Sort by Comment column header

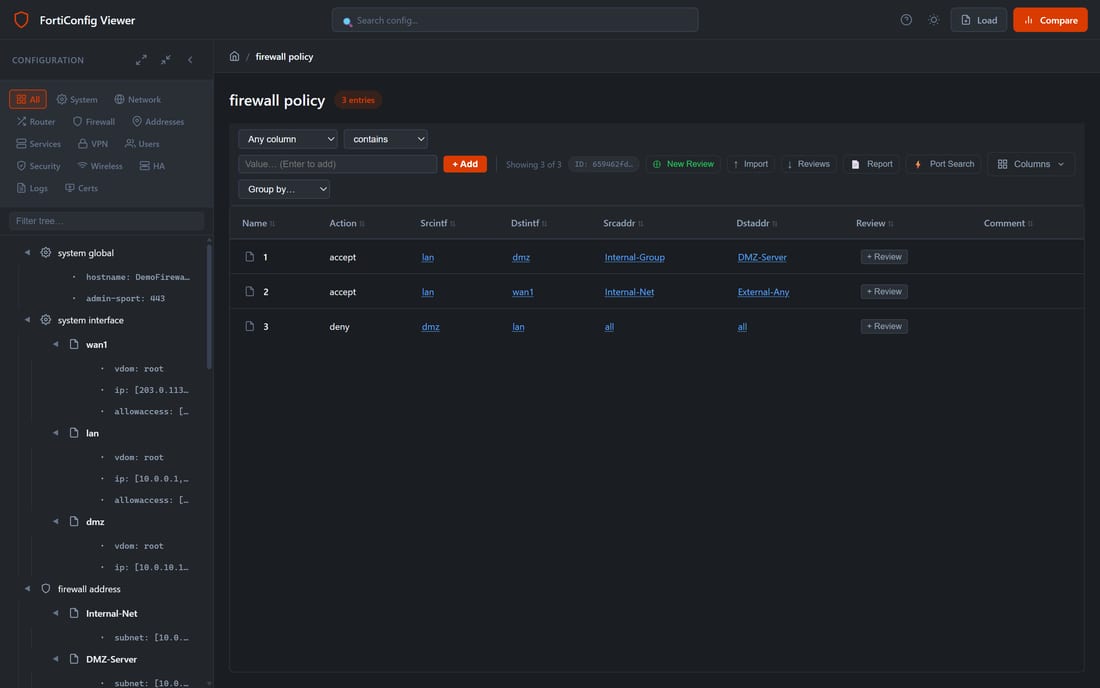click(x=1007, y=223)
